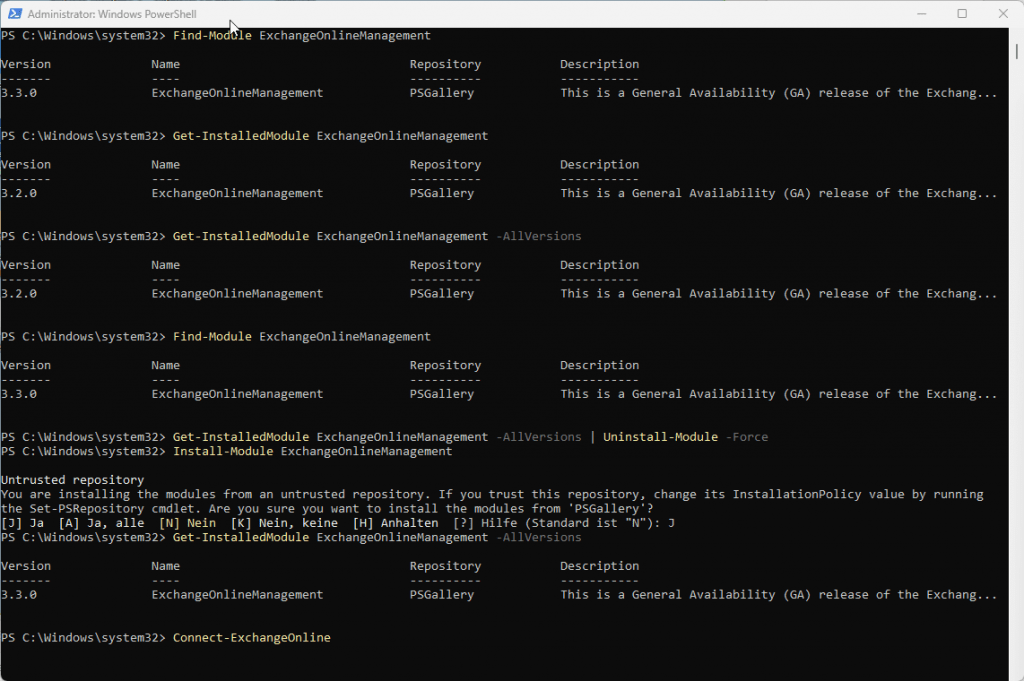This screenshot has height=681, width=1024.
Task: Click the title text 'Administrator: Windows PowerShell'
Action: [x=114, y=14]
